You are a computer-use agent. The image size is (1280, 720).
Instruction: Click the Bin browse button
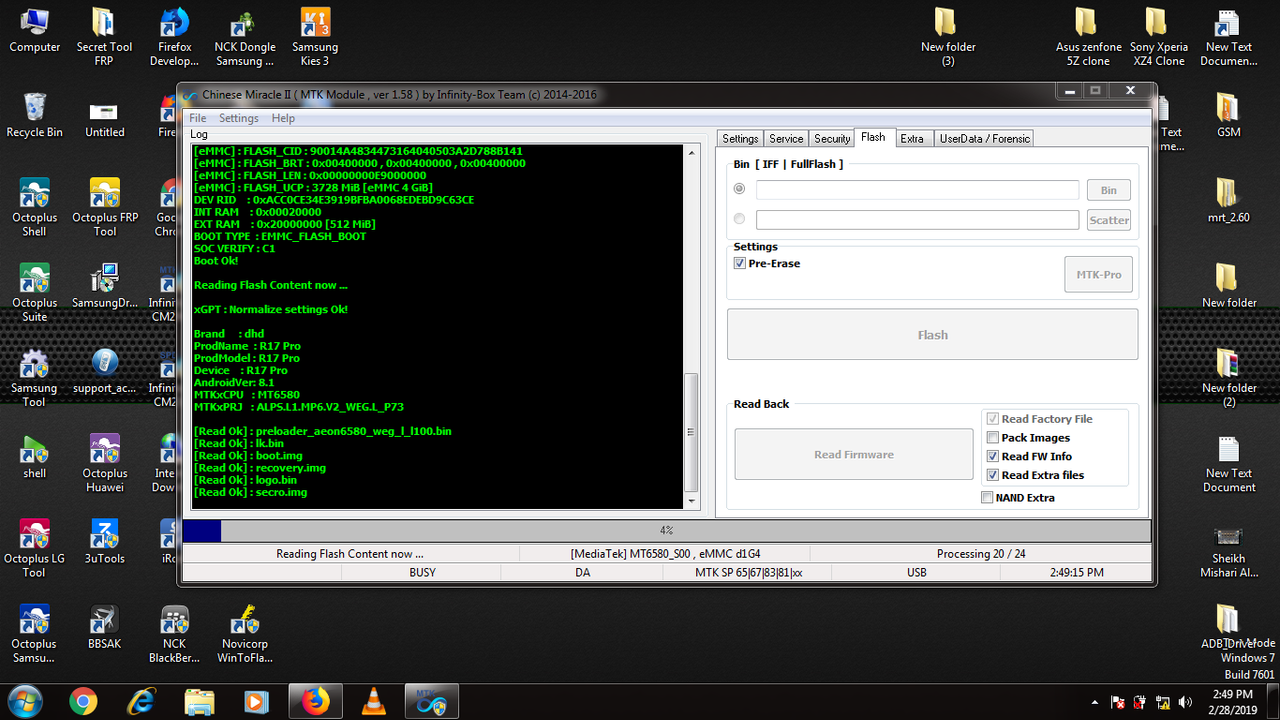(1109, 190)
